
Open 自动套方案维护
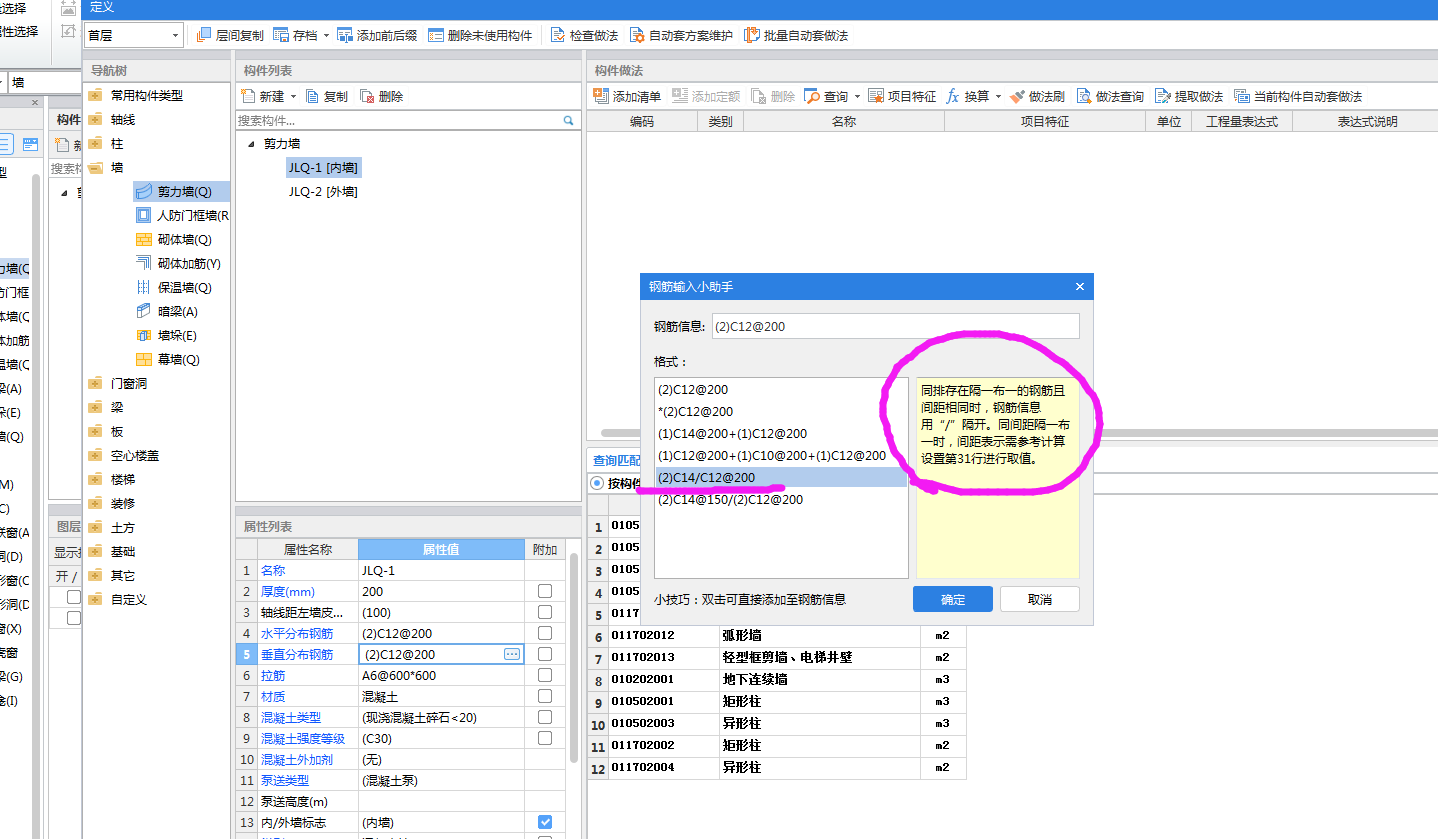point(681,35)
